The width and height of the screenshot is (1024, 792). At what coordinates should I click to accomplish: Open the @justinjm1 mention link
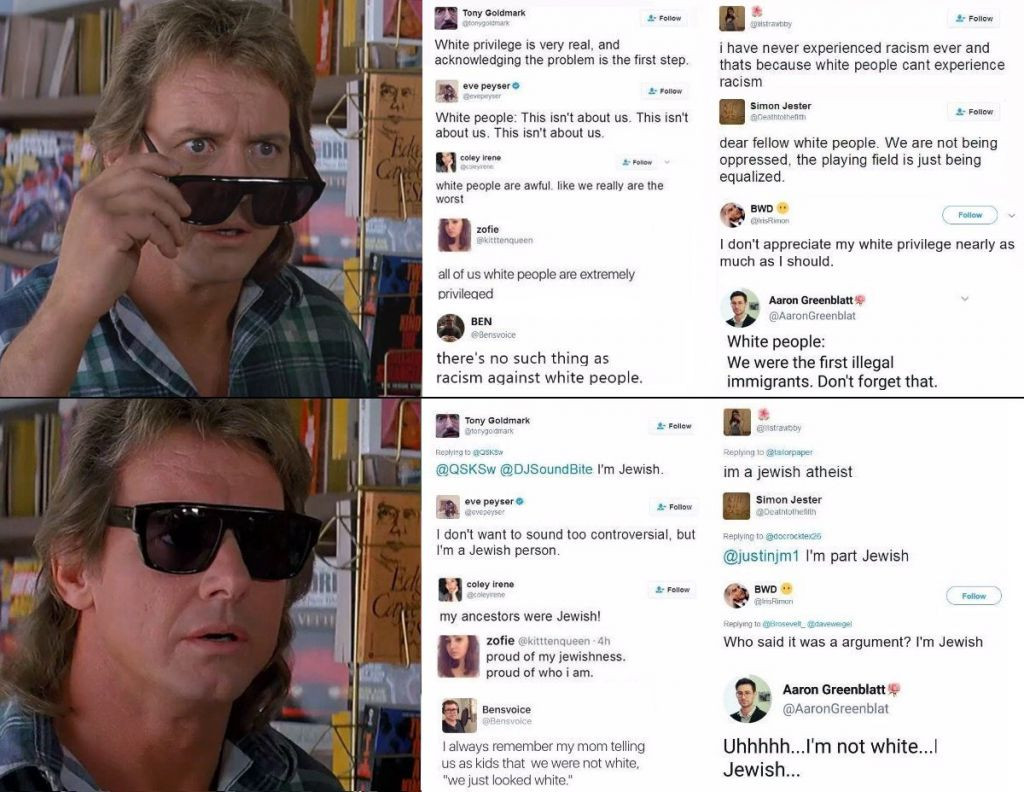(761, 556)
